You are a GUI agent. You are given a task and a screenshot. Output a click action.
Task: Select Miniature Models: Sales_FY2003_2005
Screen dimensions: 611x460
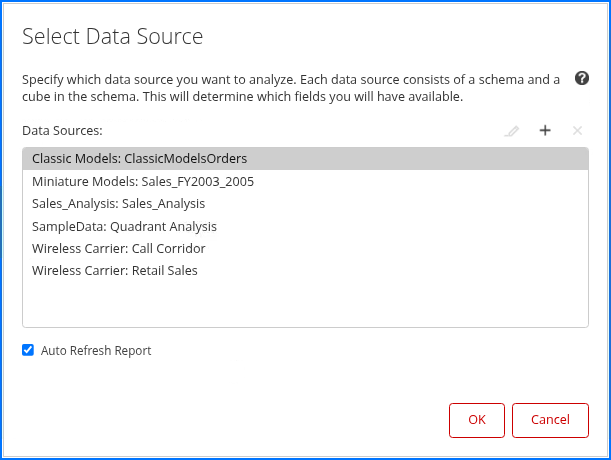click(142, 182)
